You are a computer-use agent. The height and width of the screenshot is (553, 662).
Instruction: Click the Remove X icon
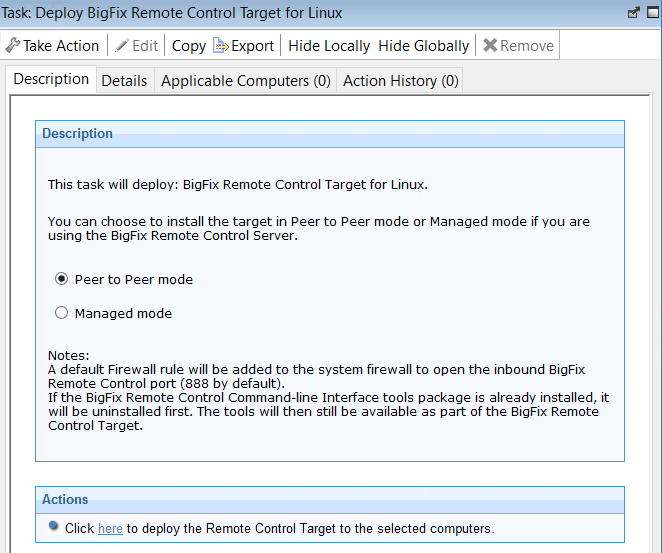[490, 45]
